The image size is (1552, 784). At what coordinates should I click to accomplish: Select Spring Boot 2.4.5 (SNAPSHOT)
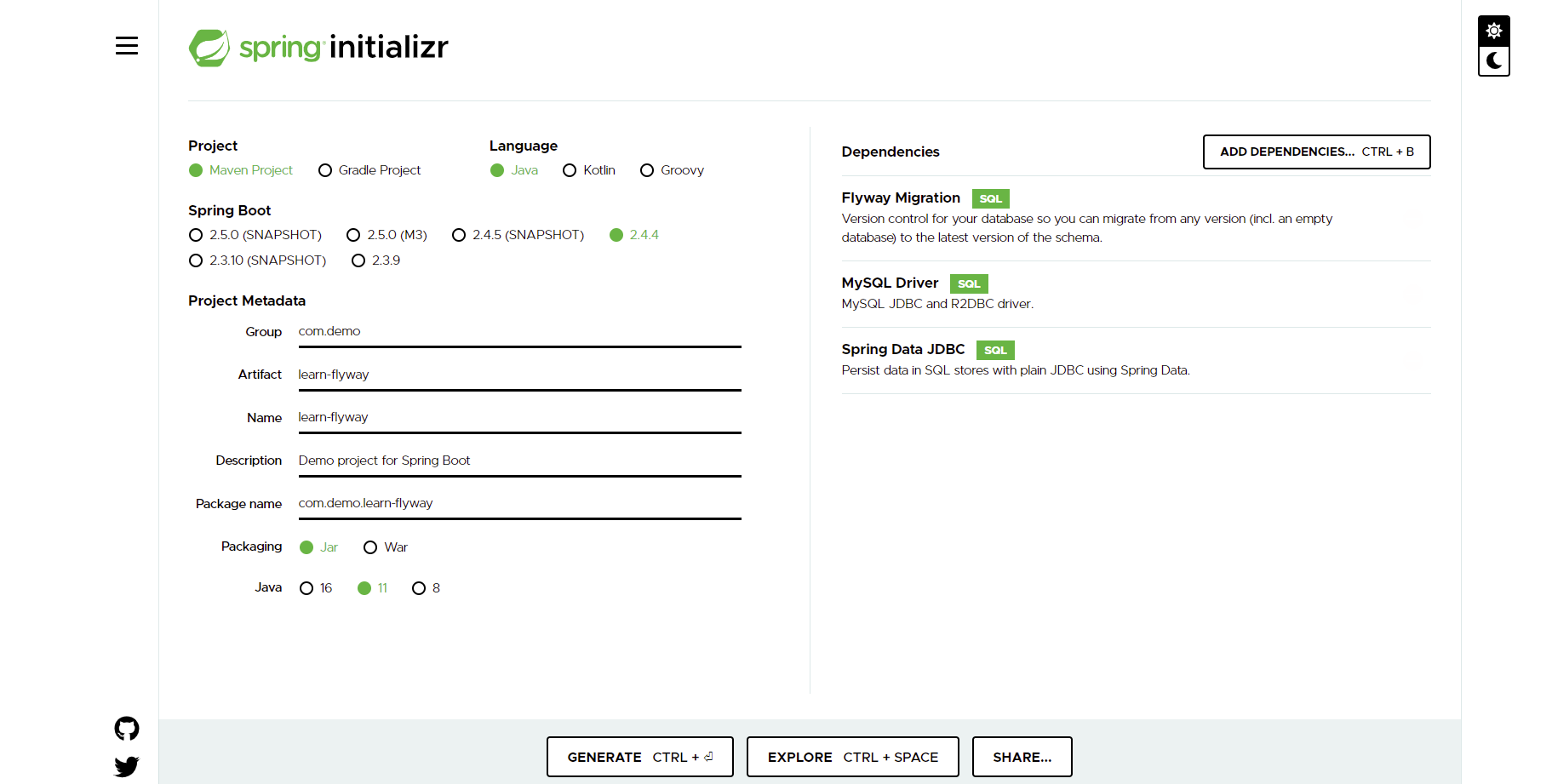pyautogui.click(x=518, y=235)
